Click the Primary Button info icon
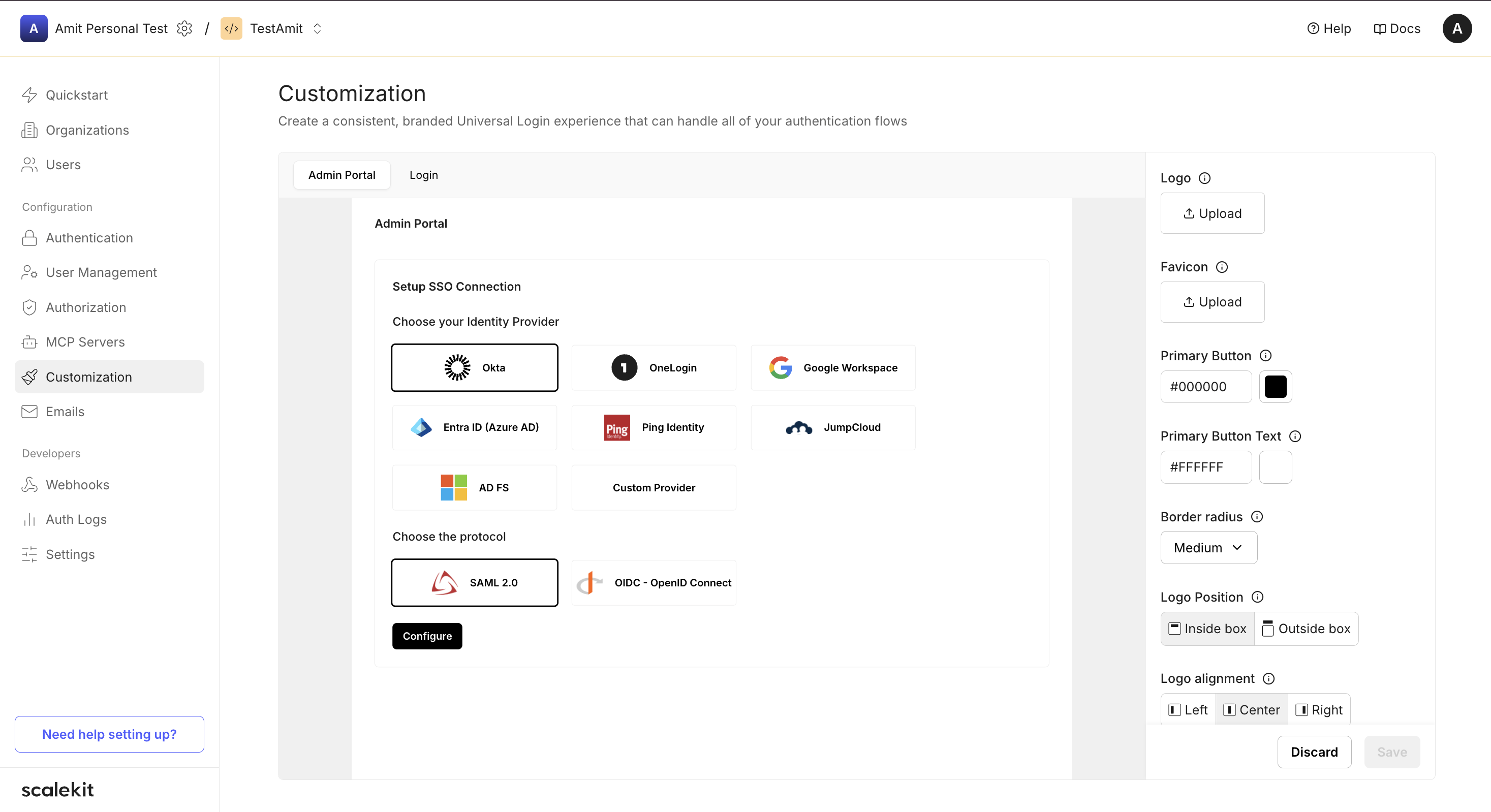This screenshot has height=812, width=1491. (x=1266, y=355)
